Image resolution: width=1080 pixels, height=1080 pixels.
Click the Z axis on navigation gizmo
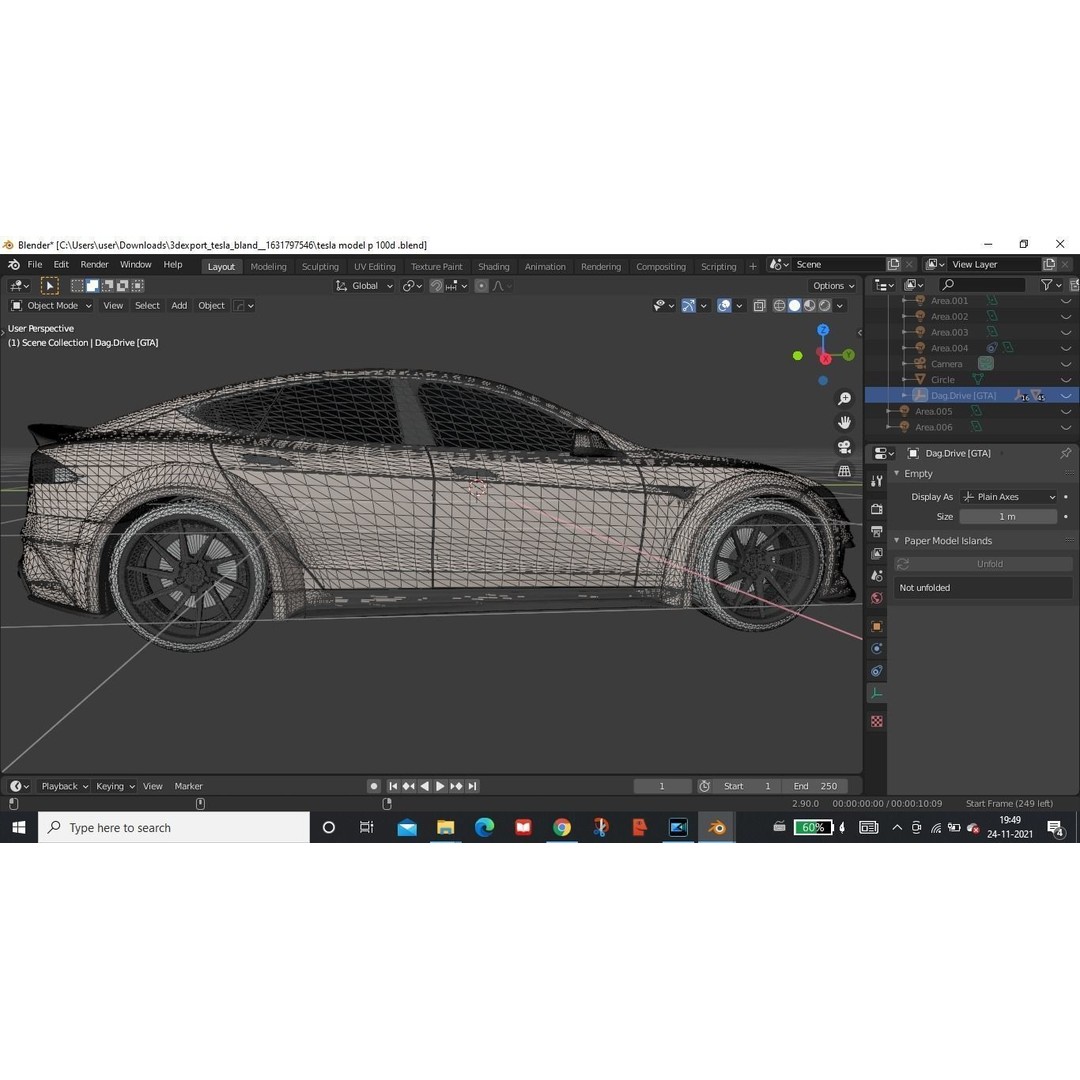[x=822, y=331]
